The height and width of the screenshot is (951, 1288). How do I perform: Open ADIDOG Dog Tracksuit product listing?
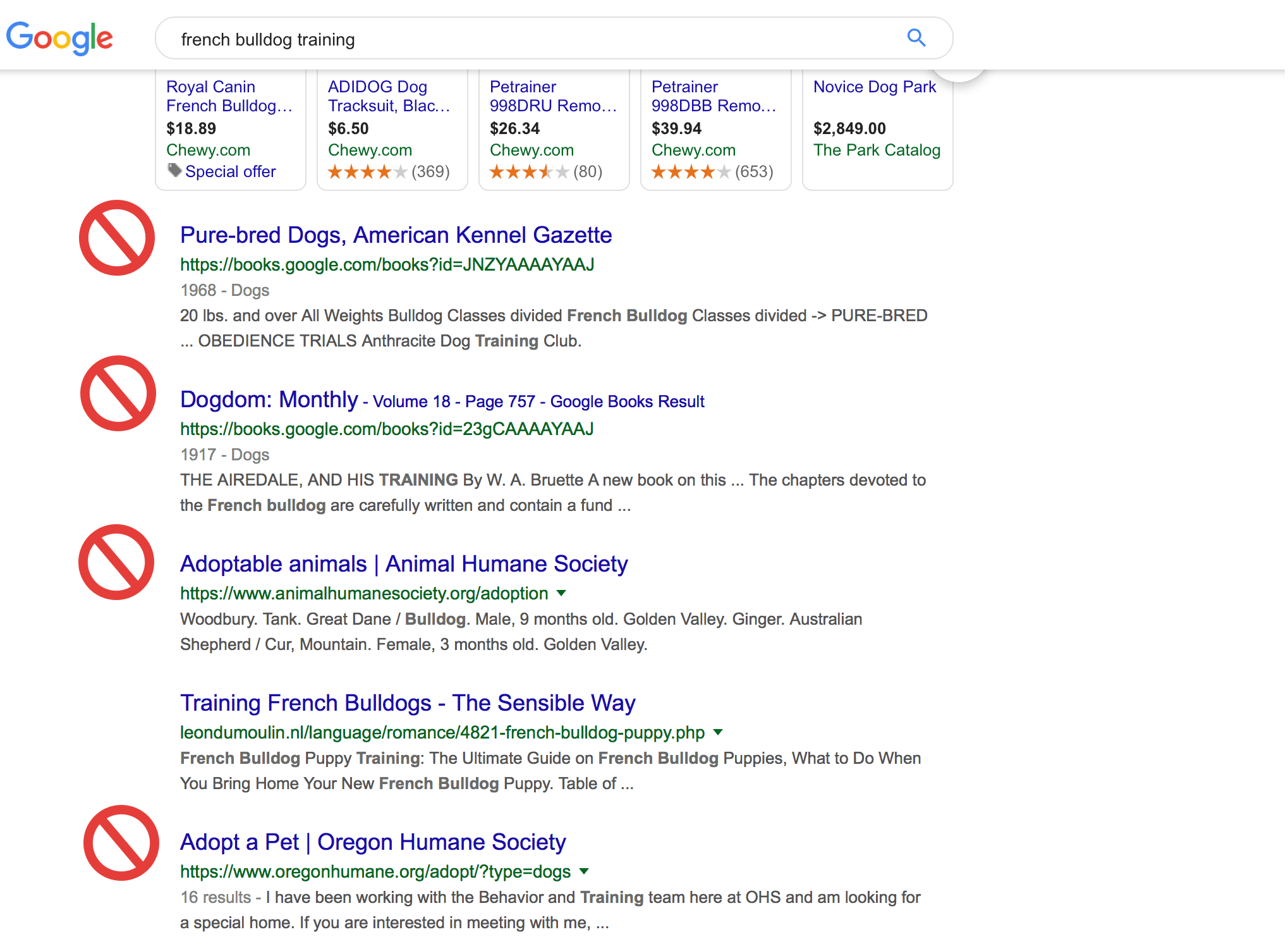click(x=389, y=96)
